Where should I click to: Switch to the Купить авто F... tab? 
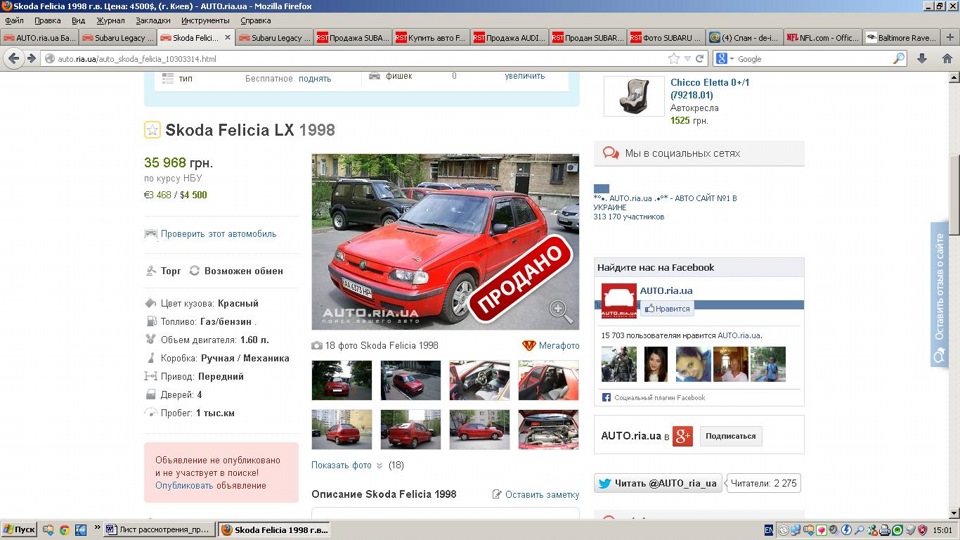432,37
